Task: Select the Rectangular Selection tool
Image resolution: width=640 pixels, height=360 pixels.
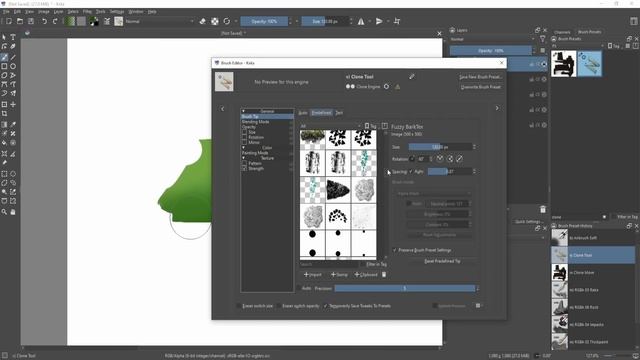Action: click(4, 174)
